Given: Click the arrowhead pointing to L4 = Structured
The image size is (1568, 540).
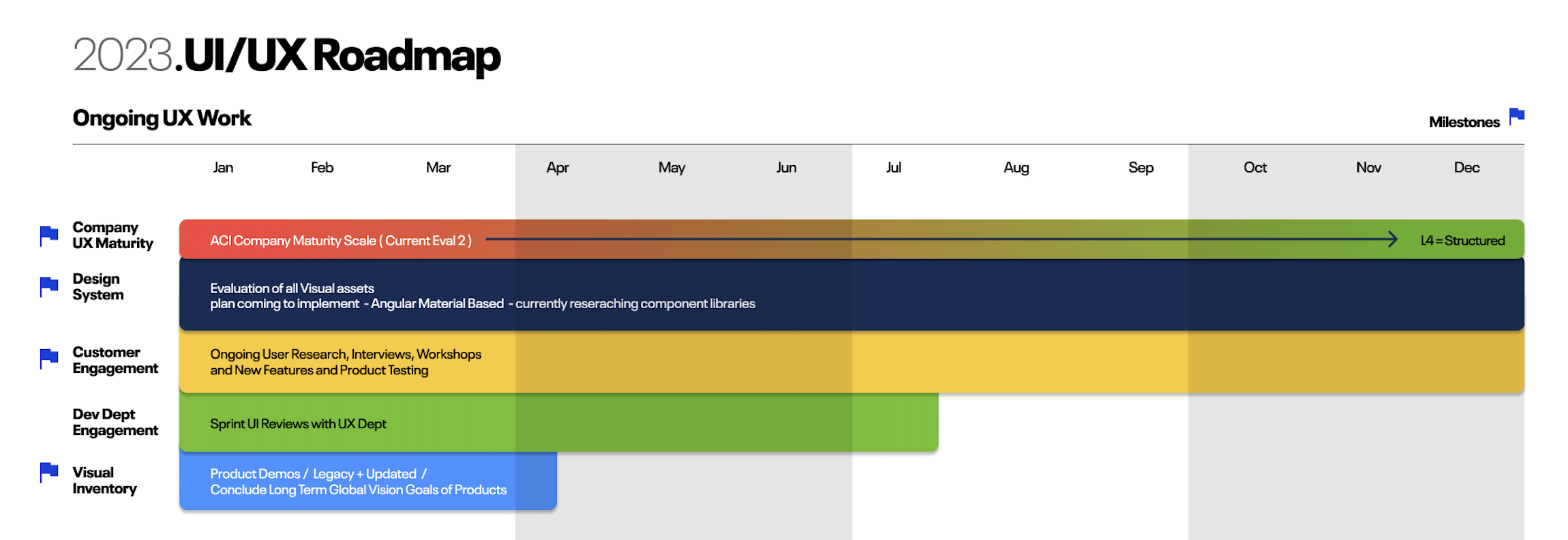Looking at the screenshot, I should point(1391,239).
